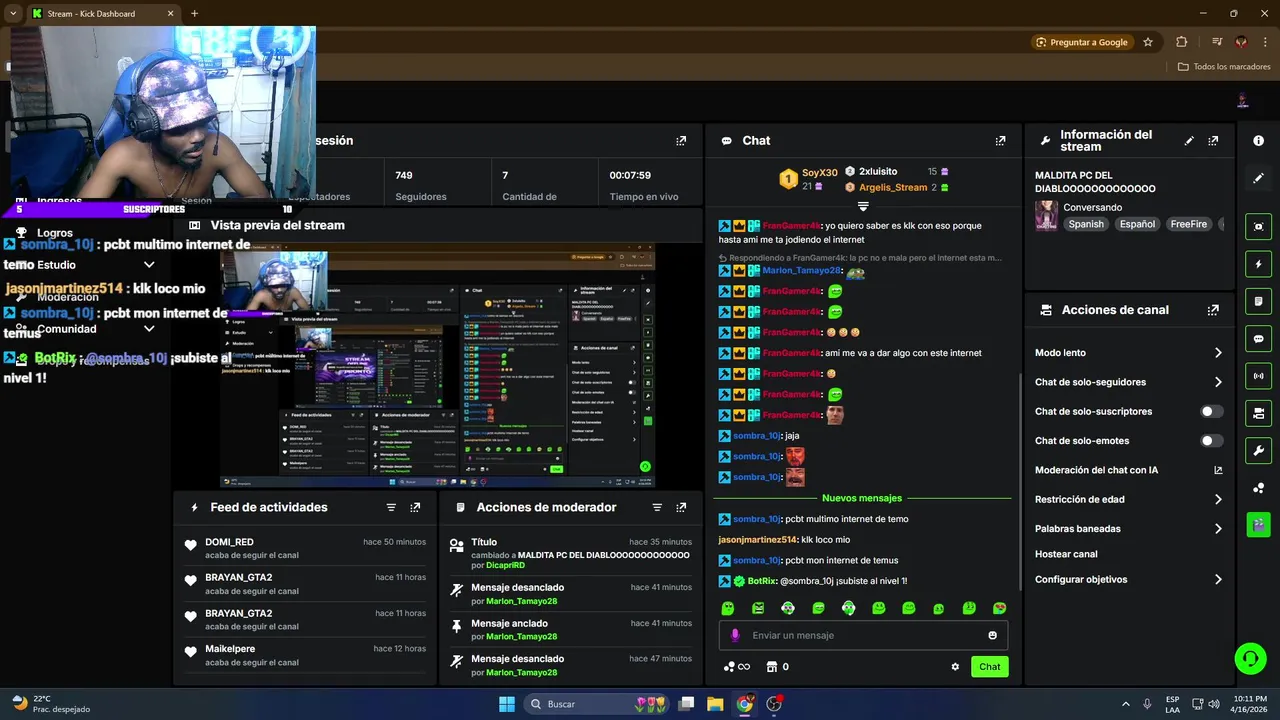
Task: Filter the Acciones de moderador list
Action: (657, 507)
